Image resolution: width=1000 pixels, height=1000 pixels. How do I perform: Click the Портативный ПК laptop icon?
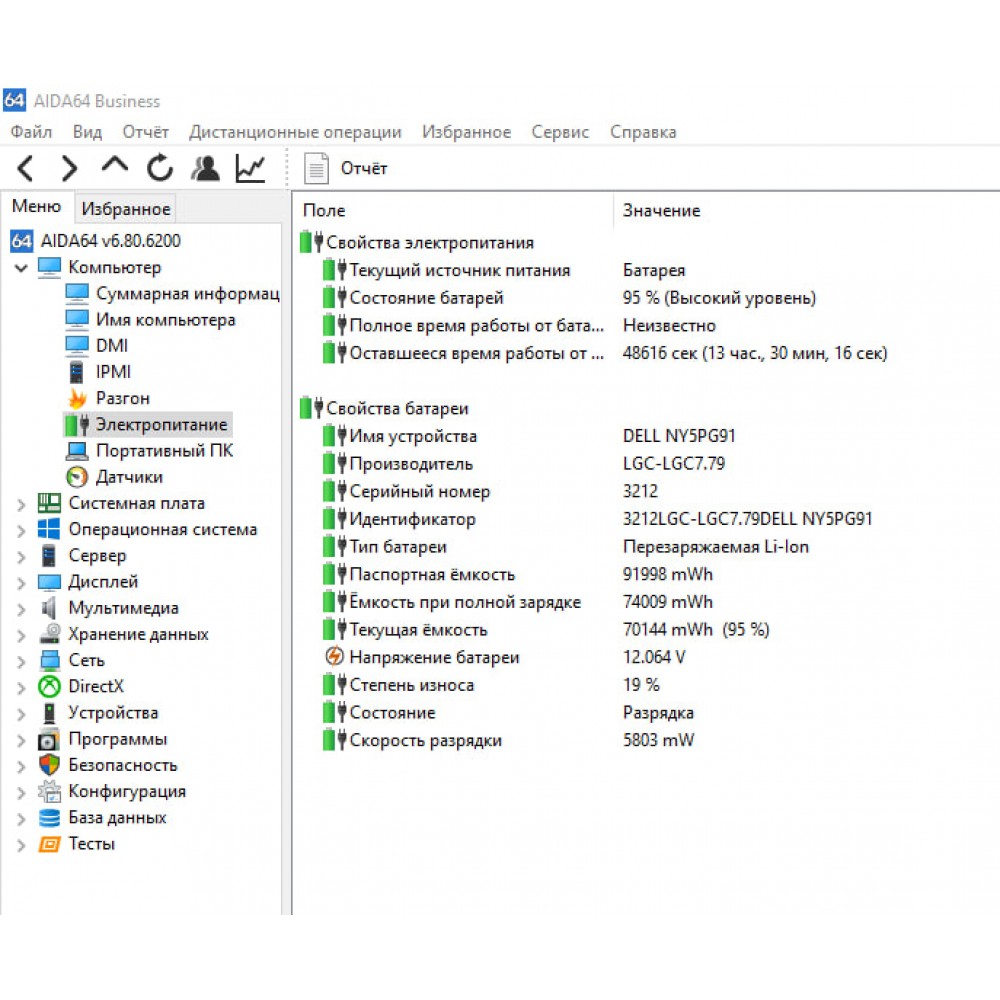pos(77,451)
